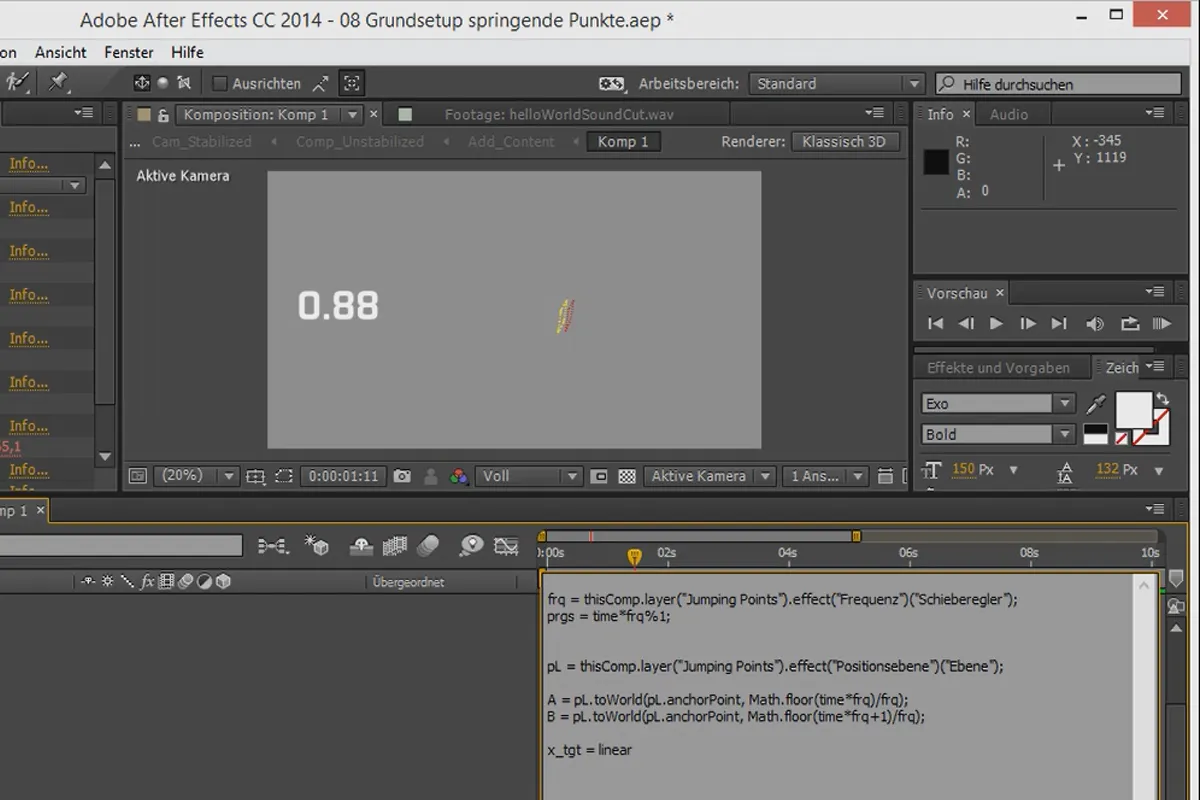This screenshot has width=1200, height=800.
Task: Switch to Footage: helloWorldSoundCut.wav tab
Action: 560,114
